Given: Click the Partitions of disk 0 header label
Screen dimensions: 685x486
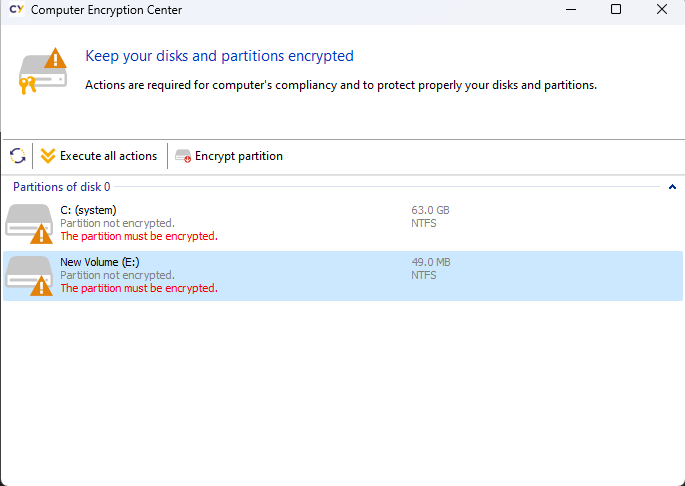Looking at the screenshot, I should click(61, 187).
